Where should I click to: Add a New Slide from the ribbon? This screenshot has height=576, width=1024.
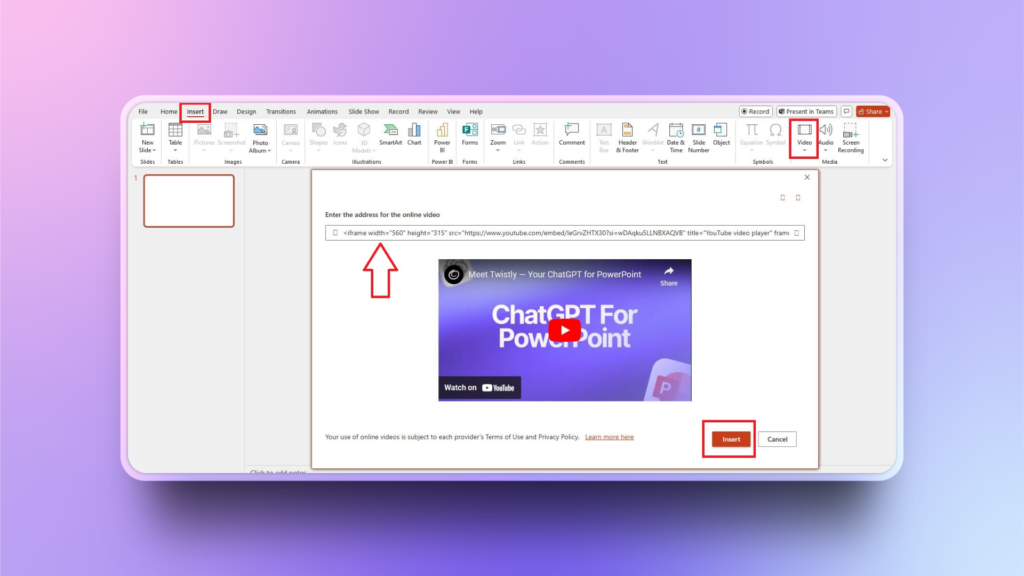(x=147, y=138)
